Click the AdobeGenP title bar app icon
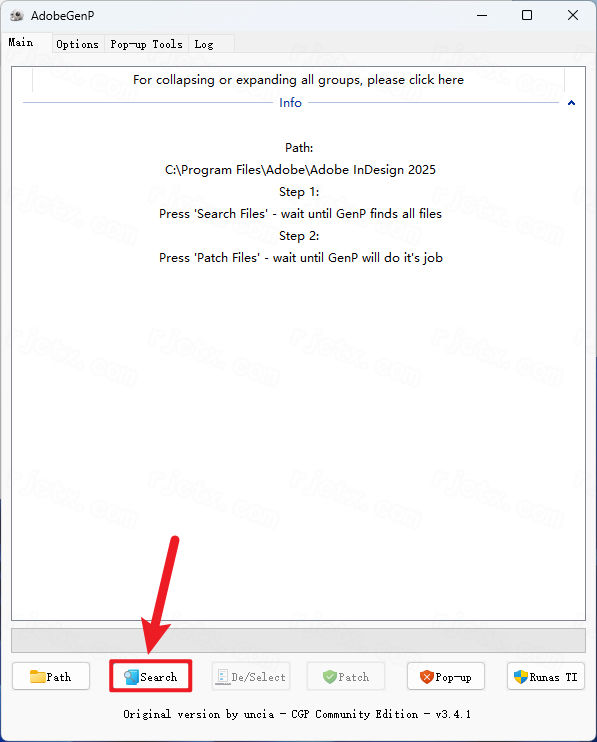This screenshot has width=597, height=742. coord(17,16)
